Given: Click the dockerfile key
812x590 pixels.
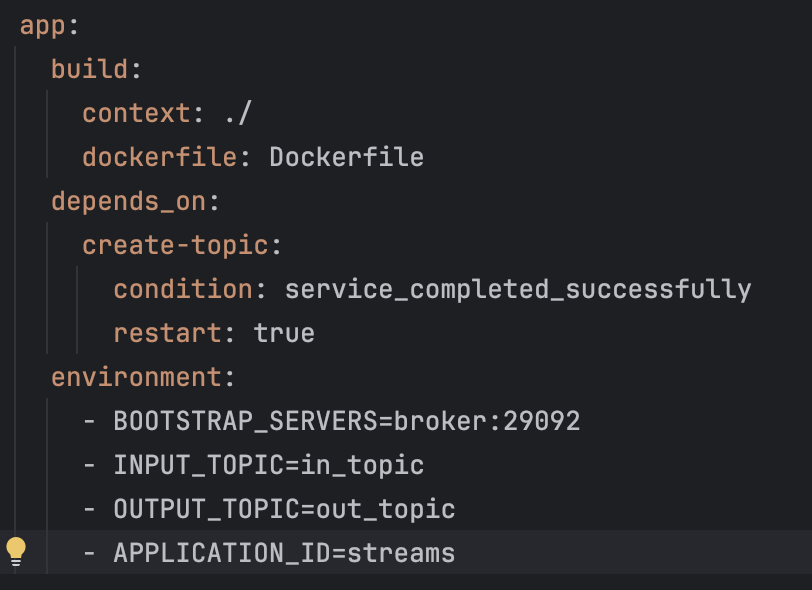Looking at the screenshot, I should click(x=160, y=157).
